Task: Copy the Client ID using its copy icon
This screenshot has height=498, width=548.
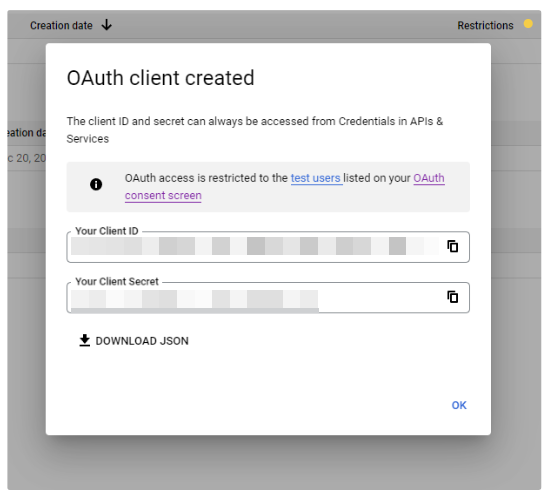Action: pyautogui.click(x=453, y=246)
